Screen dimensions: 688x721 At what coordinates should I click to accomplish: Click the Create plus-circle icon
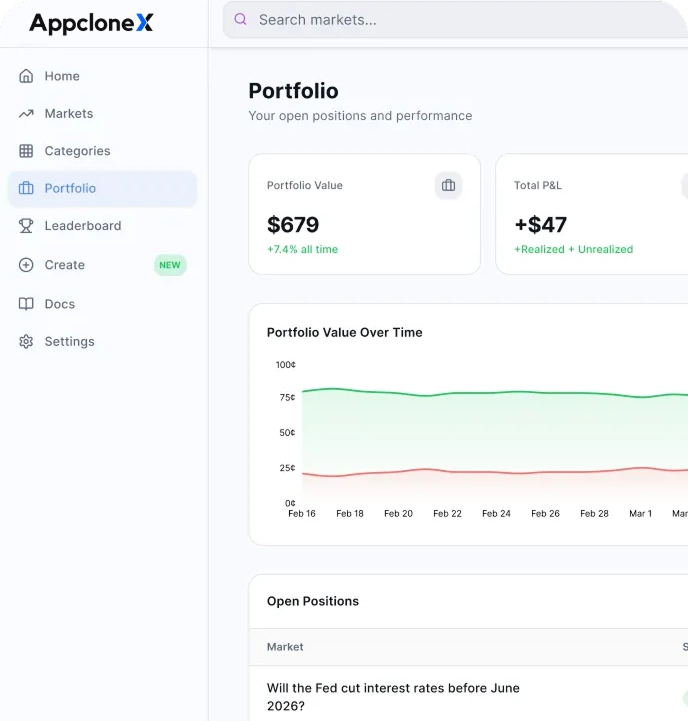click(26, 265)
